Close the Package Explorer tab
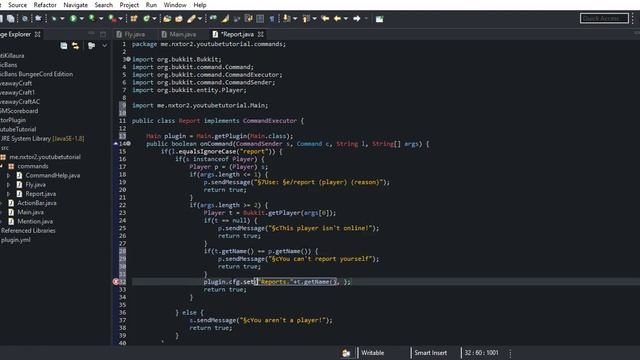 point(38,34)
